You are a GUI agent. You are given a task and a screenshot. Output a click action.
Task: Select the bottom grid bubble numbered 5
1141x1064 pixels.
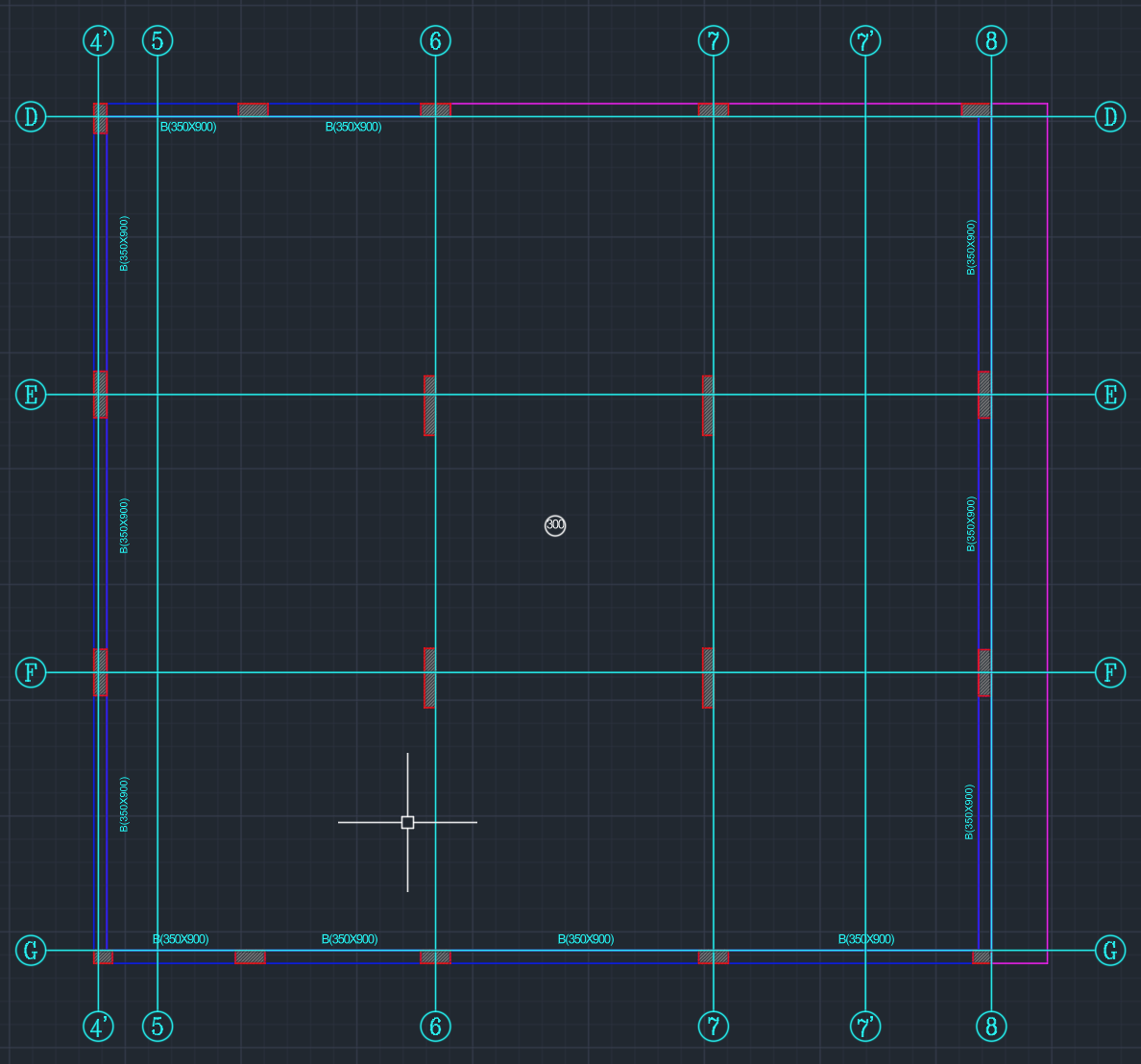158,1027
